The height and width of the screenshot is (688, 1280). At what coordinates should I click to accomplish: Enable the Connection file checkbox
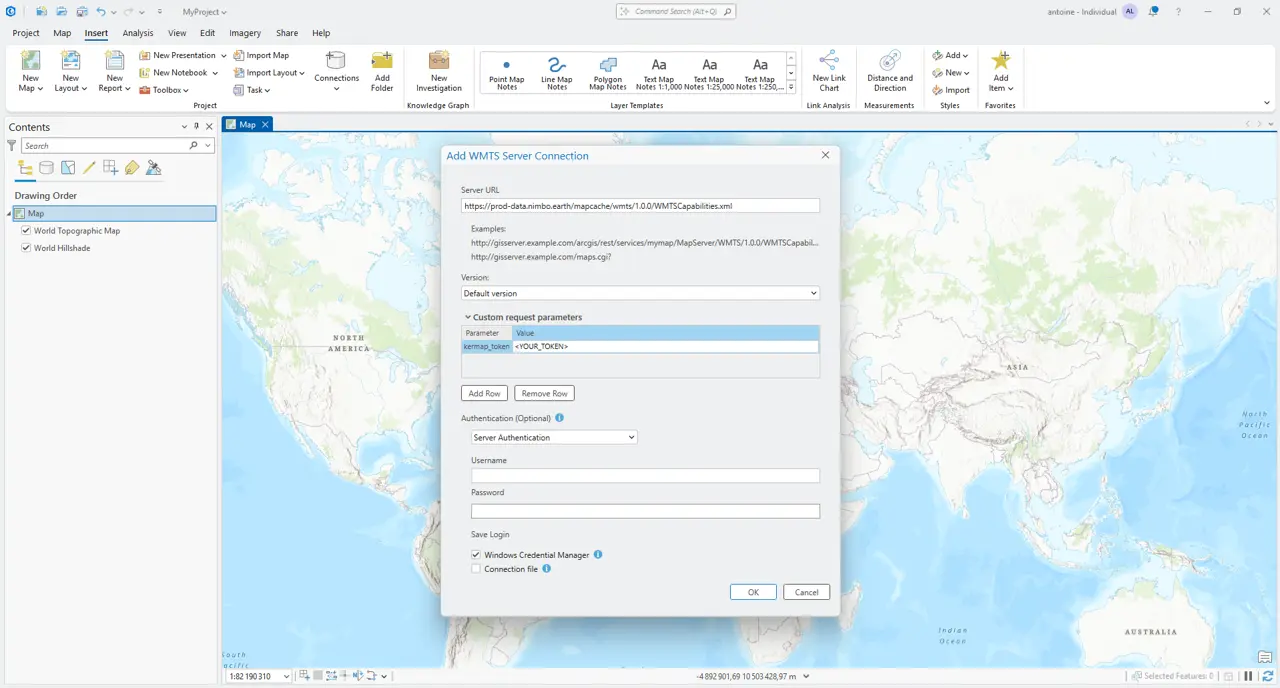pos(476,569)
